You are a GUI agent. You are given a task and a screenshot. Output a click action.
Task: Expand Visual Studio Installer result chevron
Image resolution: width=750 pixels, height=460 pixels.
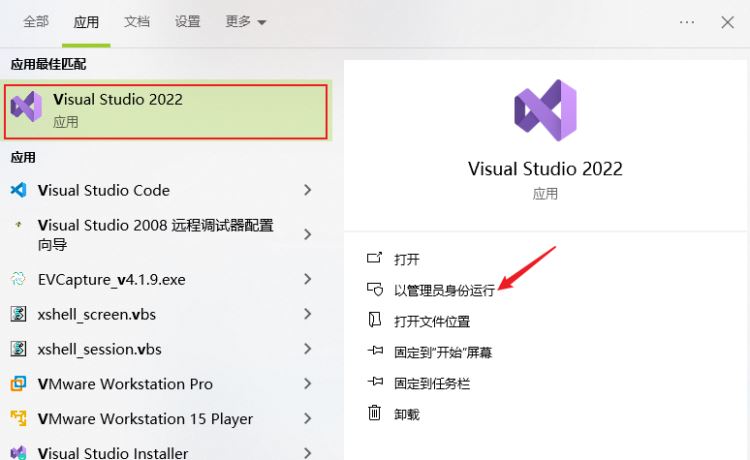[308, 452]
